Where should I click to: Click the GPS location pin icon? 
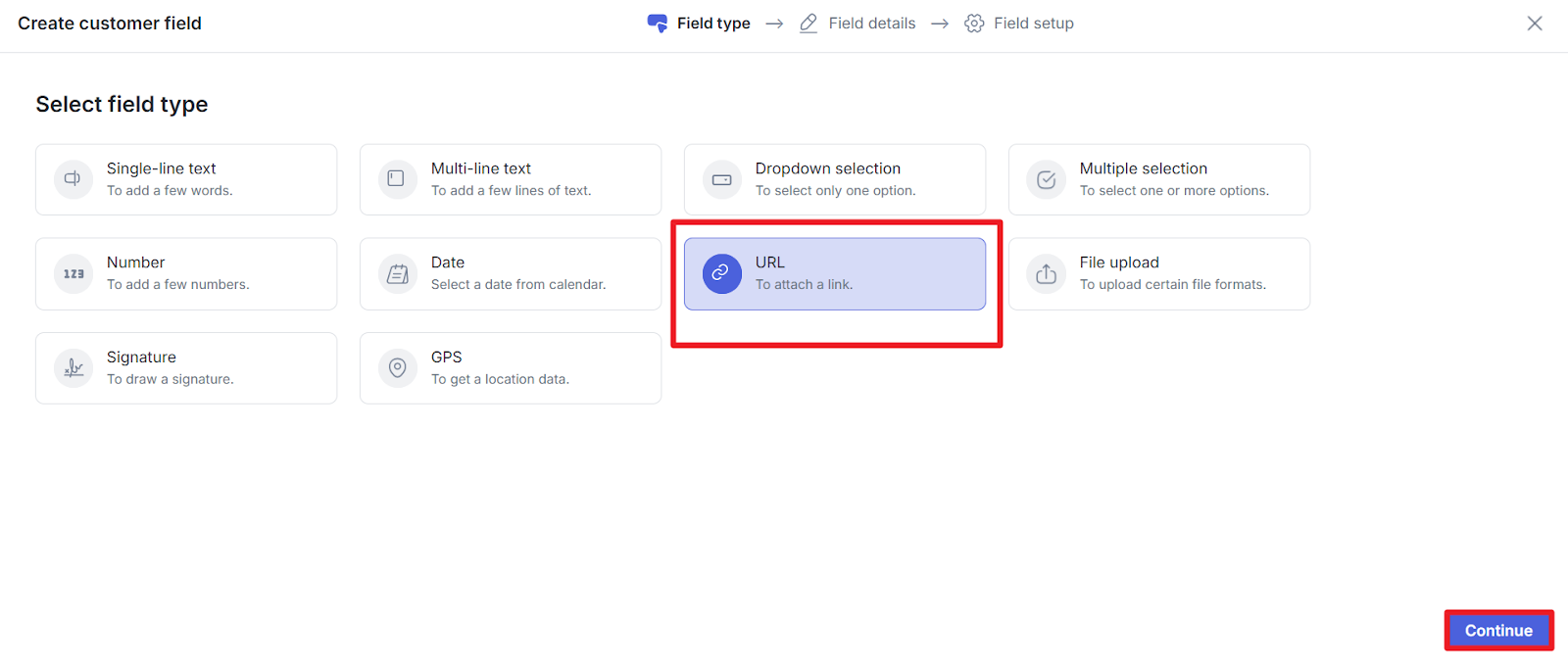coord(397,368)
